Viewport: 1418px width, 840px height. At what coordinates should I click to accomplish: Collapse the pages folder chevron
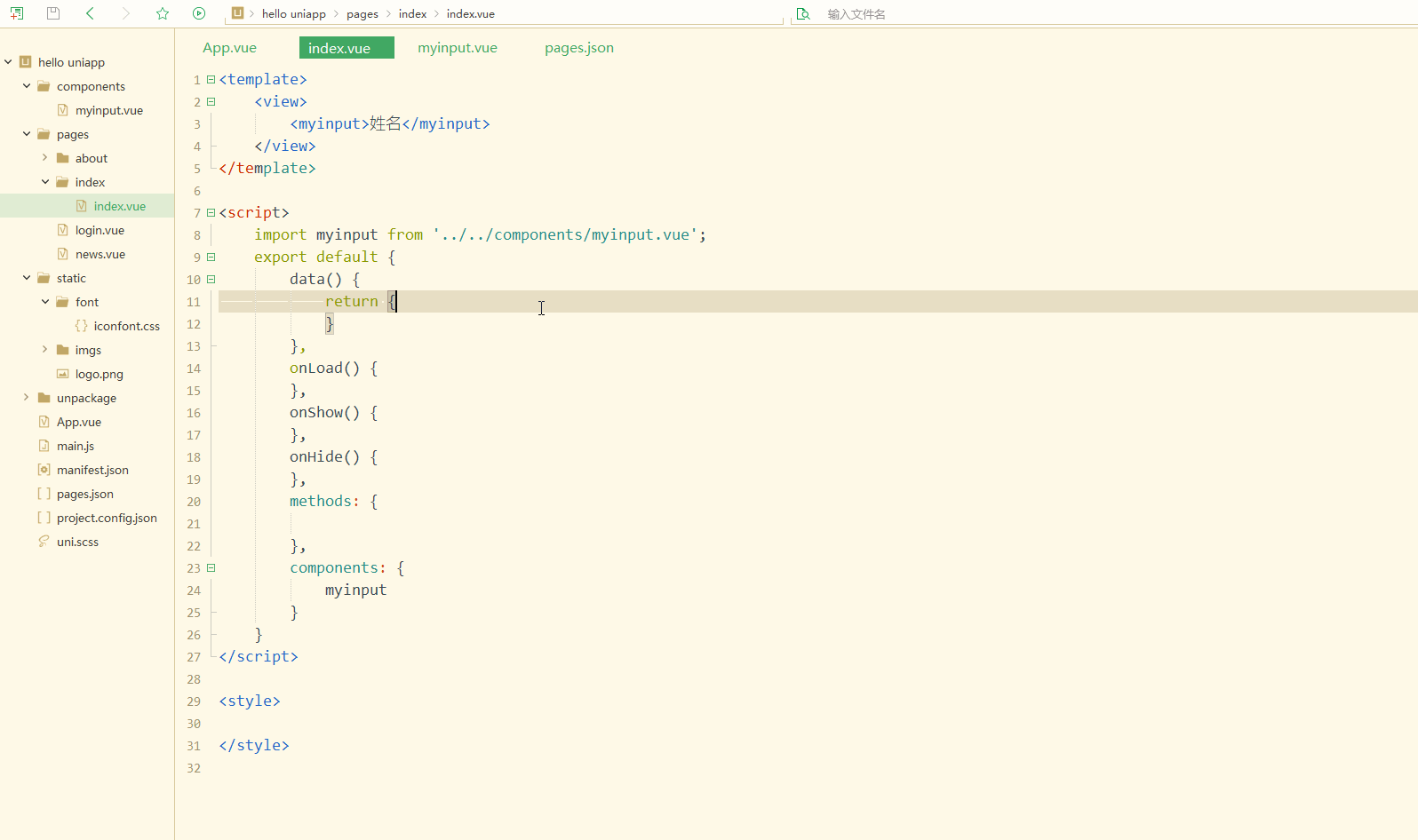(x=27, y=134)
